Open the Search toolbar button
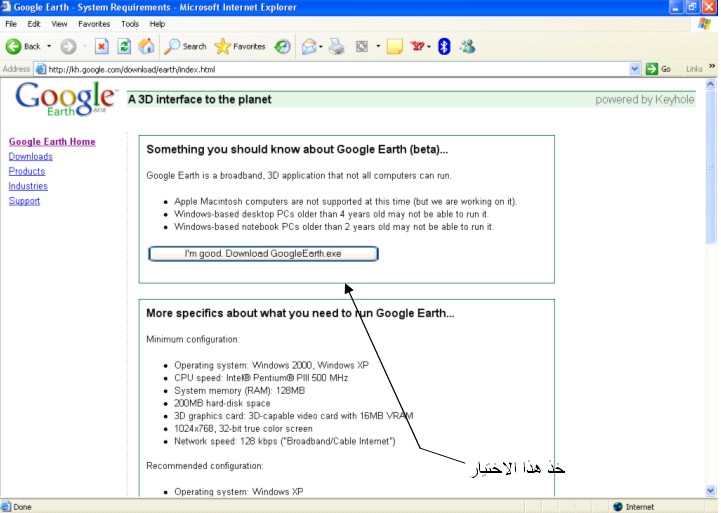This screenshot has width=721, height=513. [x=186, y=46]
